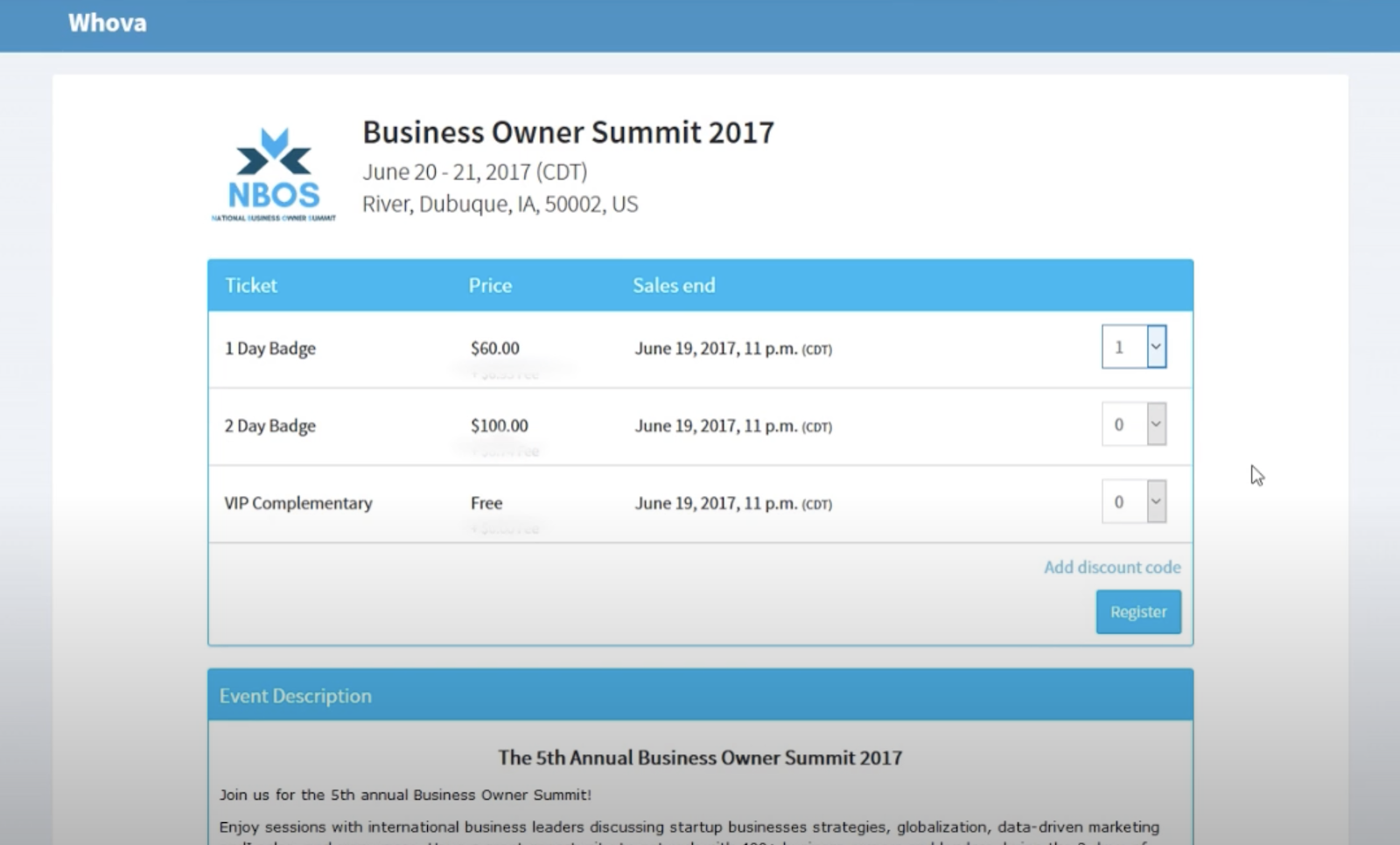Open the 1 Day Badge quantity dropdown

tap(1134, 347)
